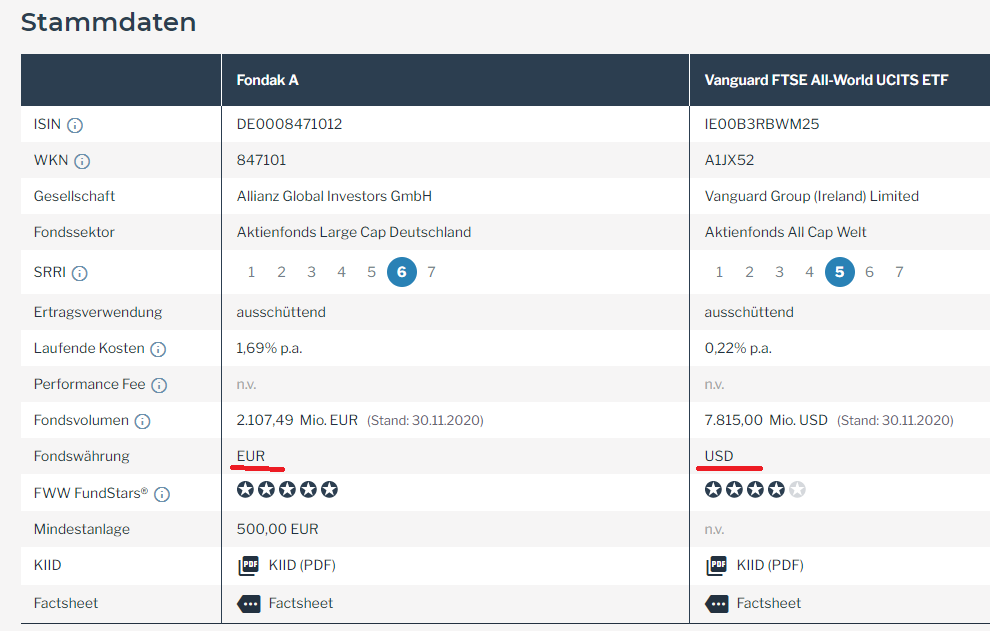Image resolution: width=990 pixels, height=631 pixels.
Task: Open the Vanguard ETF Factsheet link
Action: pos(768,603)
